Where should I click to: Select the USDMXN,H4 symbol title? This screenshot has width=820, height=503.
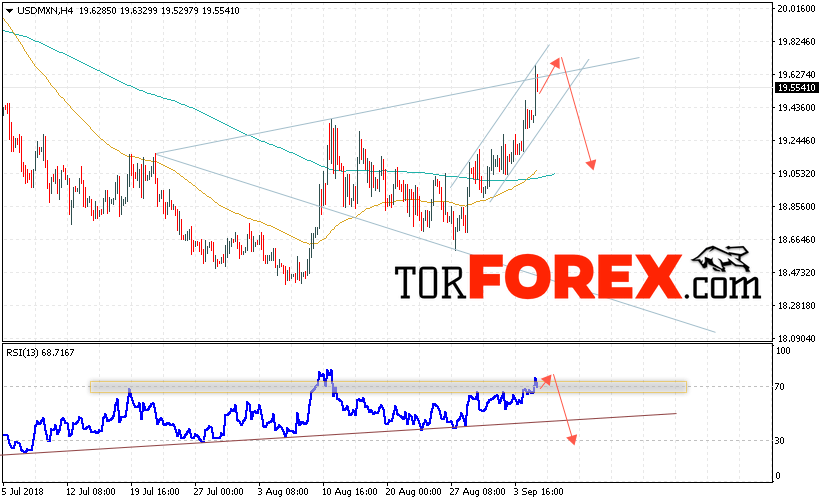point(45,10)
